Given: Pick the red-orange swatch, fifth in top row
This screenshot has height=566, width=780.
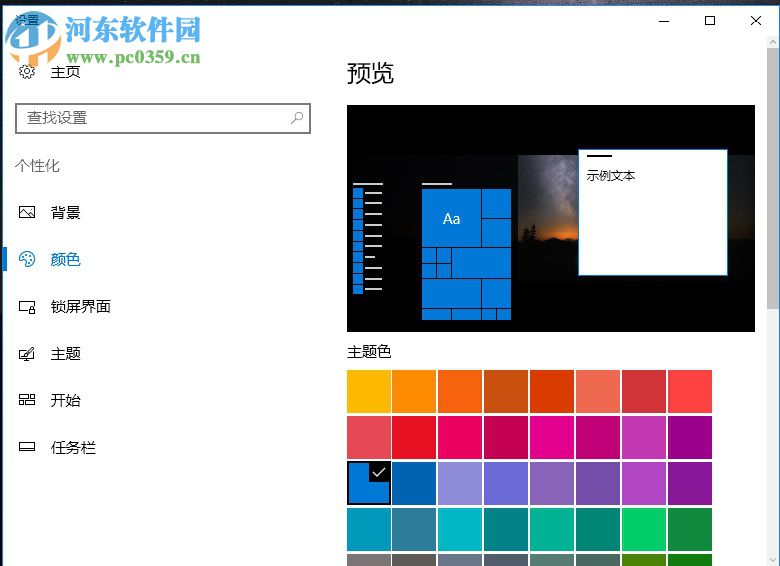Looking at the screenshot, I should 552,391.
